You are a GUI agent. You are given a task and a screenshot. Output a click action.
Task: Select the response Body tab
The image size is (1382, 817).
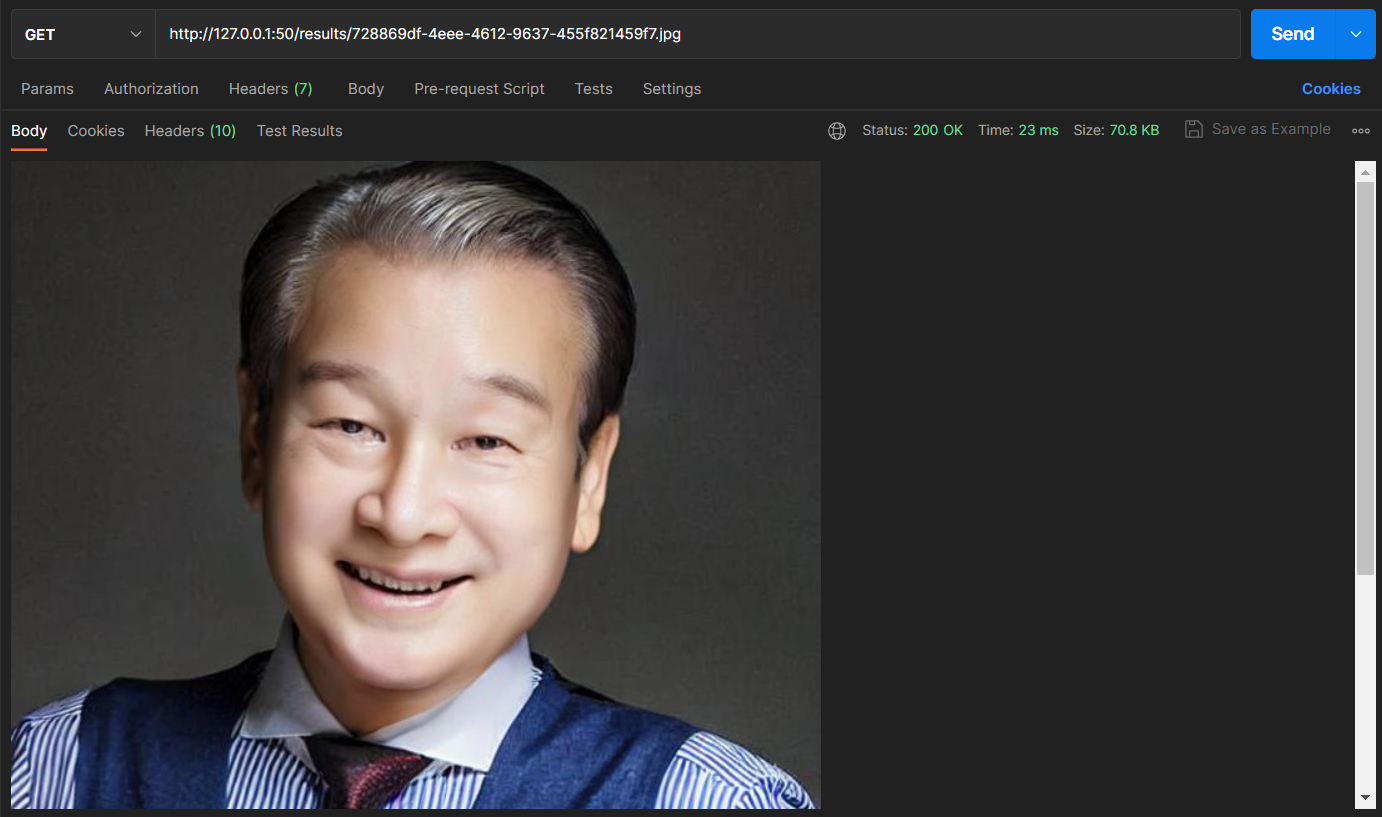(x=29, y=131)
